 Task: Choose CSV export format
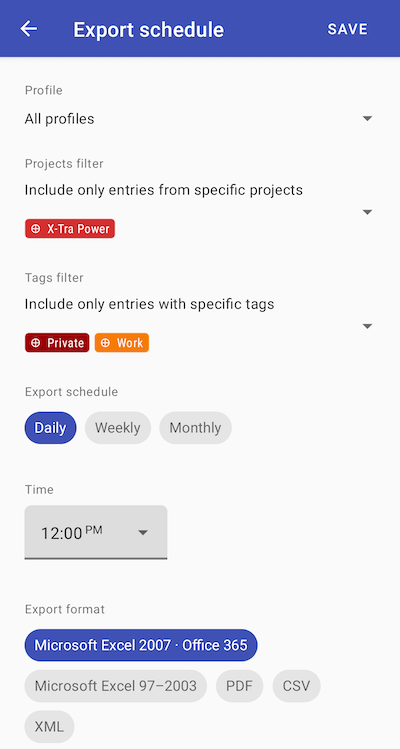pos(296,686)
